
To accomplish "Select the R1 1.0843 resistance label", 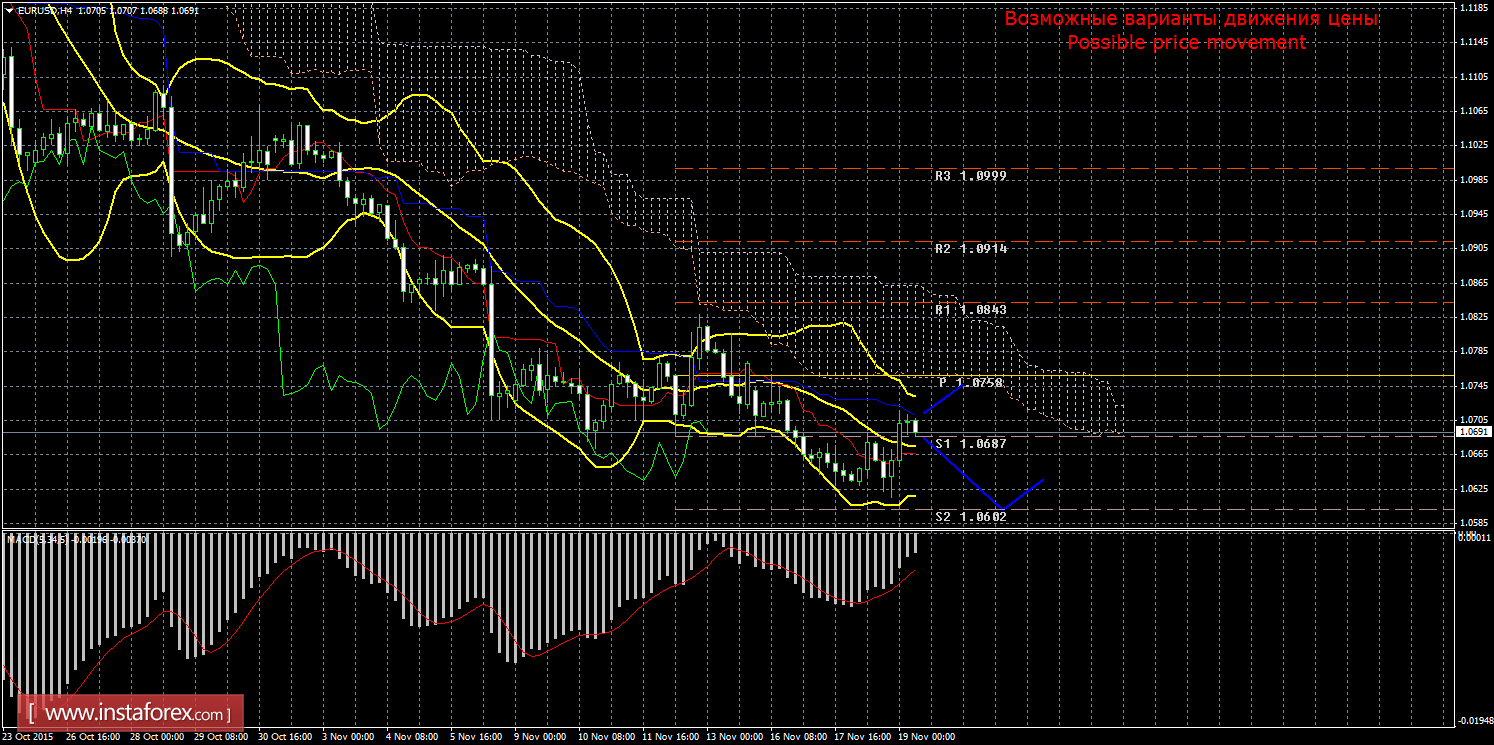I will [x=971, y=310].
